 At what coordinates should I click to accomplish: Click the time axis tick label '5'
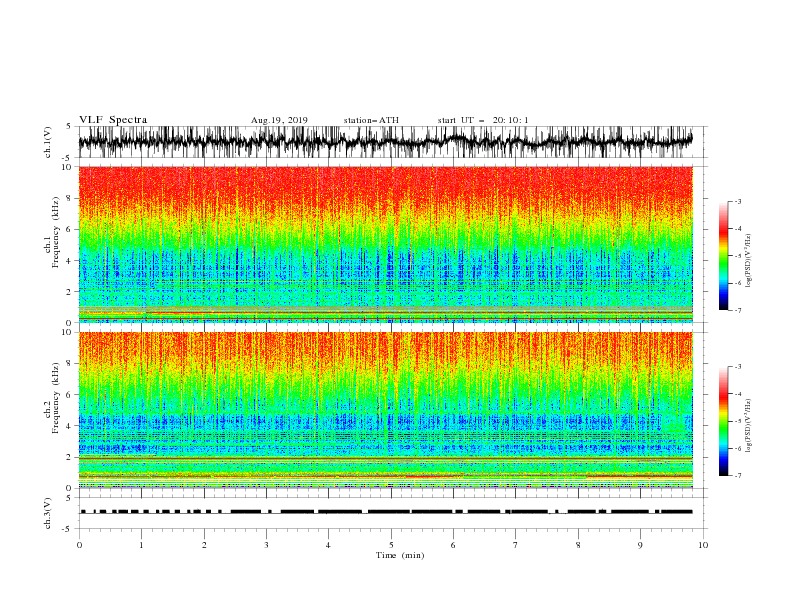(x=391, y=545)
